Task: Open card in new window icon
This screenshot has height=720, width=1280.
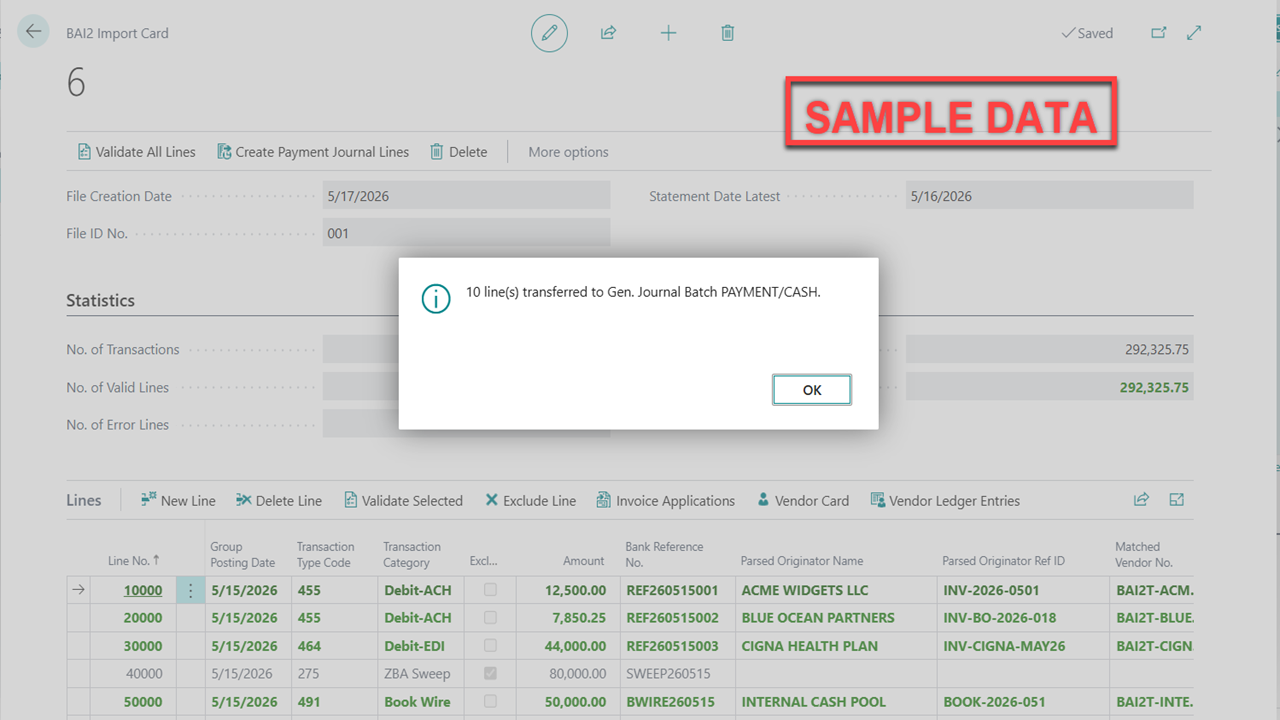Action: coord(1159,33)
